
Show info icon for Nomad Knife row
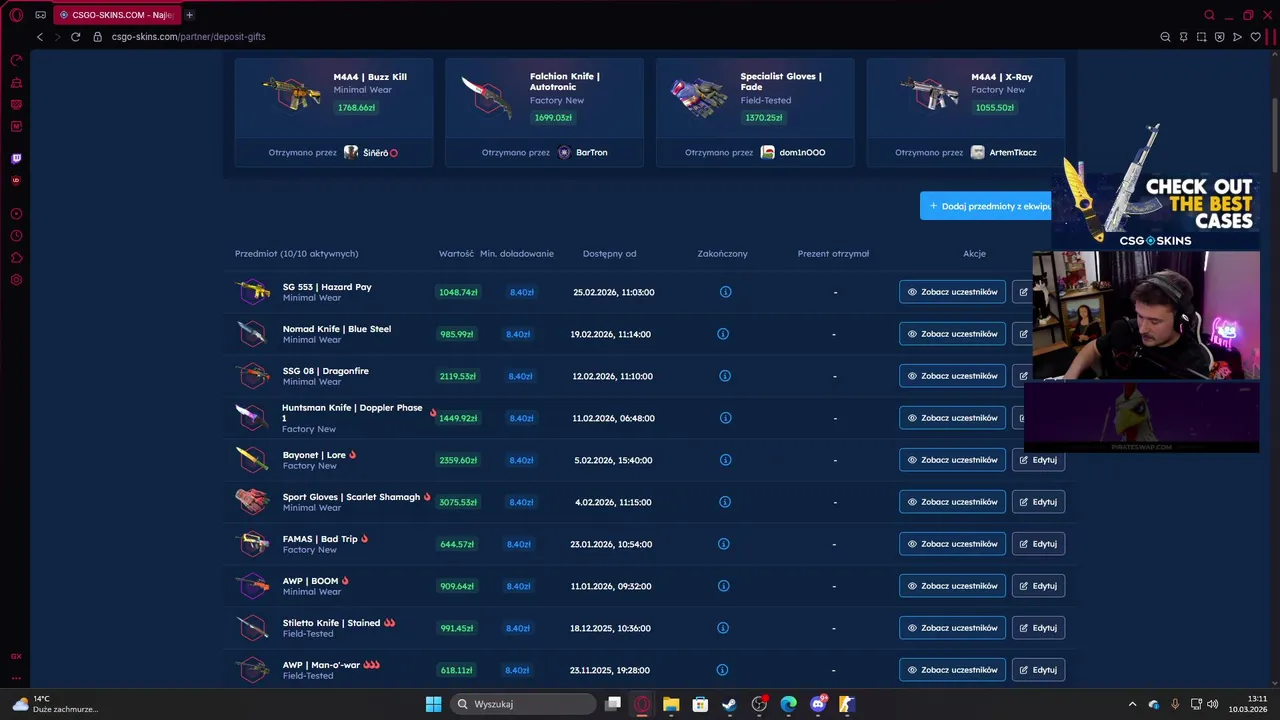[723, 334]
